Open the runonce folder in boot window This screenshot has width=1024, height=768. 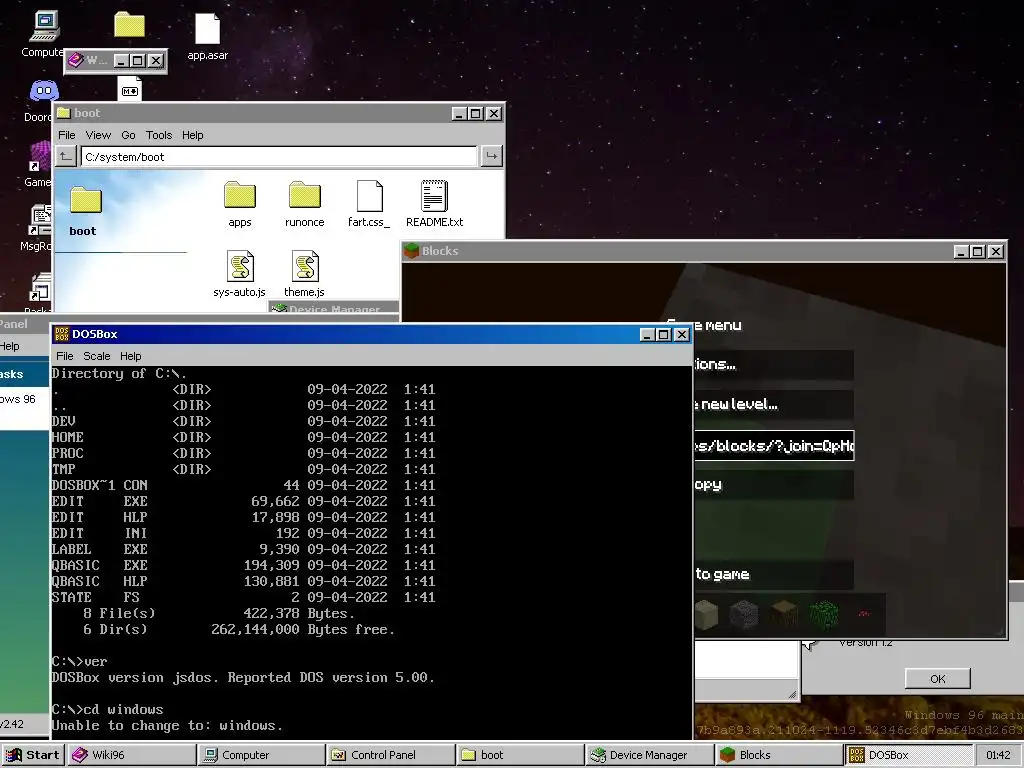pos(304,204)
